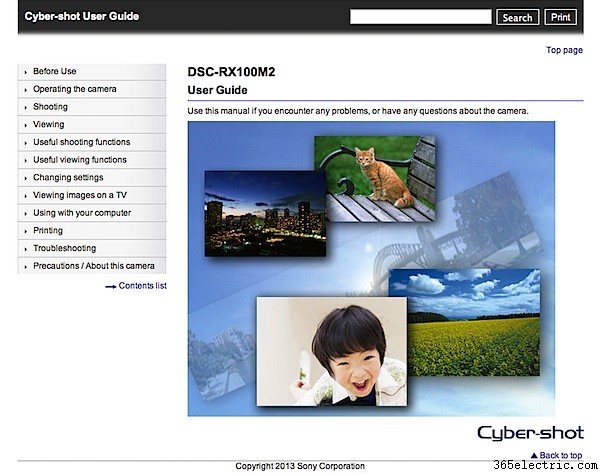
Task: Click the orange cat on bench photo
Action: (x=375, y=179)
